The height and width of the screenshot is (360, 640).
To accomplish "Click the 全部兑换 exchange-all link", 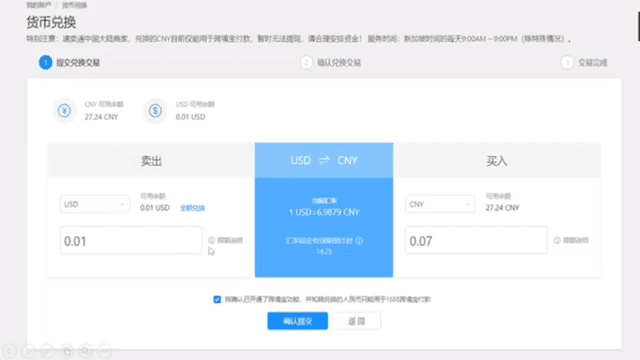I will (x=192, y=208).
